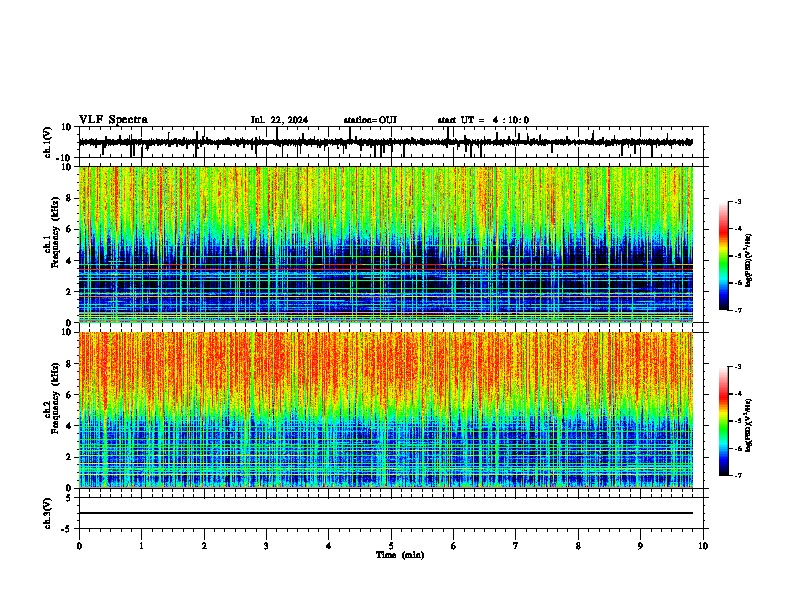The height and width of the screenshot is (612, 792).
Task: Click inside the ch.1 spectrogram panel
Action: pyautogui.click(x=385, y=244)
